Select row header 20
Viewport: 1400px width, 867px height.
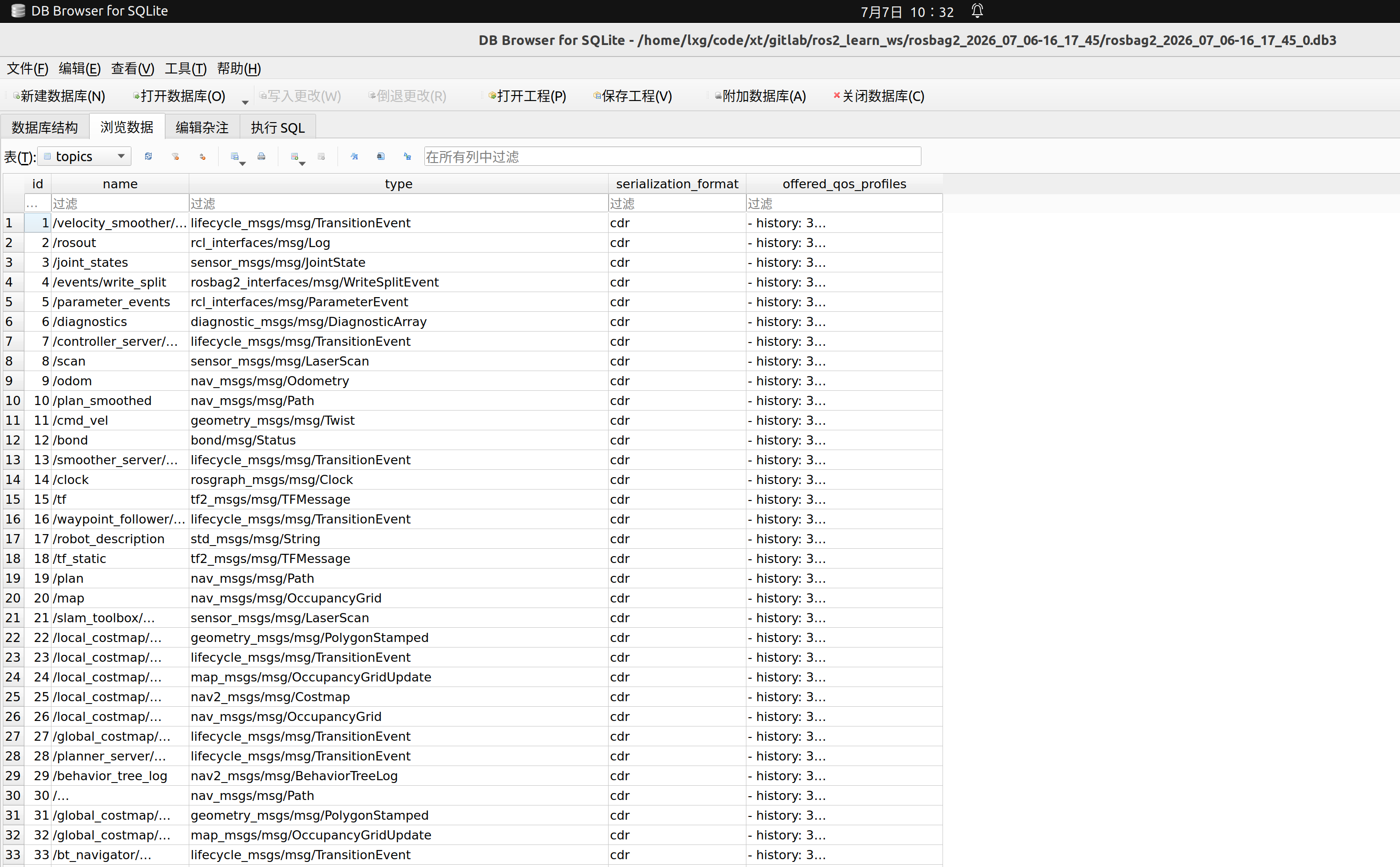[x=14, y=598]
